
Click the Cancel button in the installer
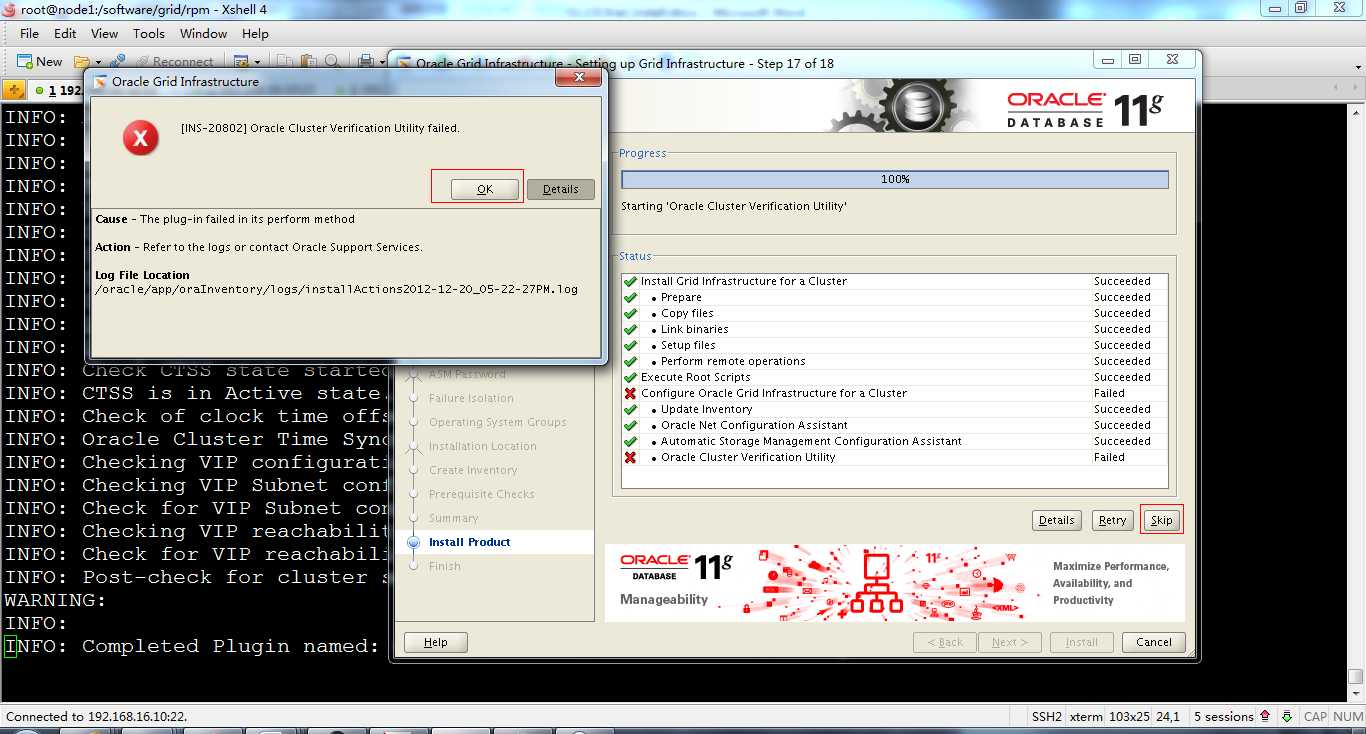1154,642
